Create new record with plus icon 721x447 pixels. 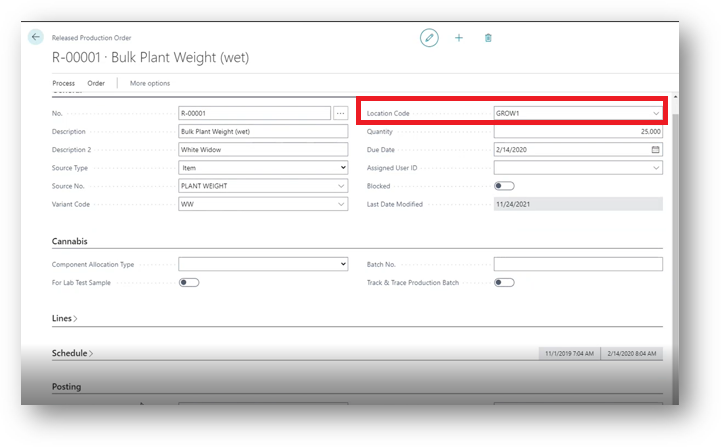coord(459,38)
